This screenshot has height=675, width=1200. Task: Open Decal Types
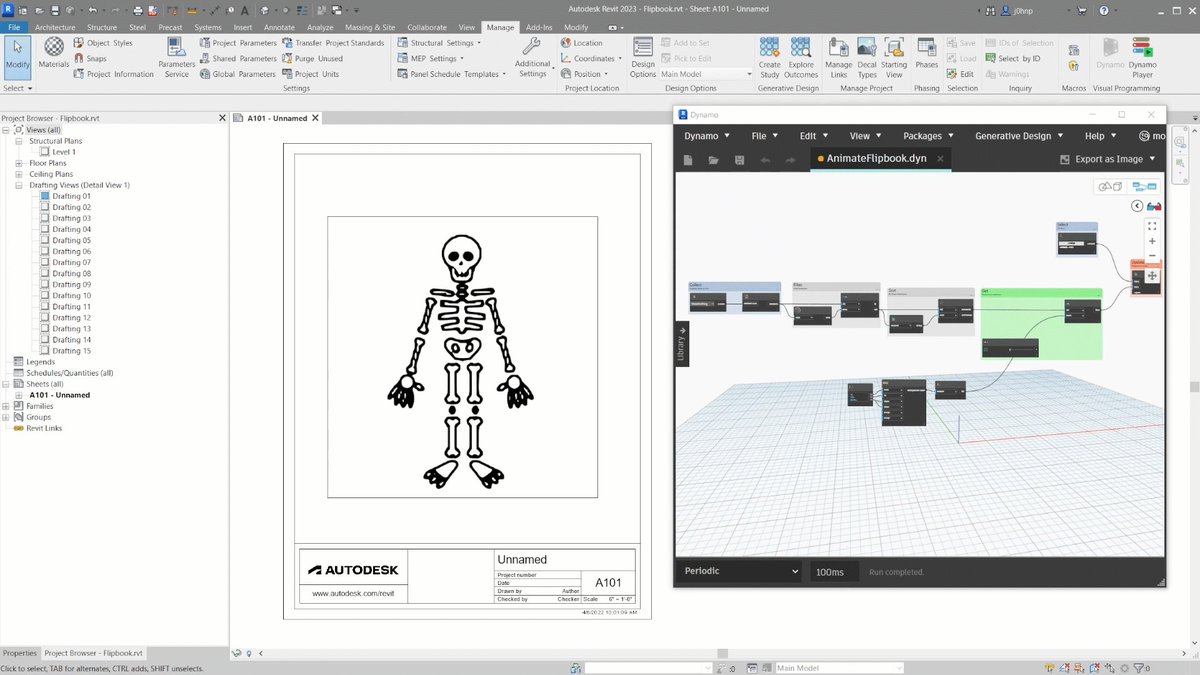tap(867, 58)
